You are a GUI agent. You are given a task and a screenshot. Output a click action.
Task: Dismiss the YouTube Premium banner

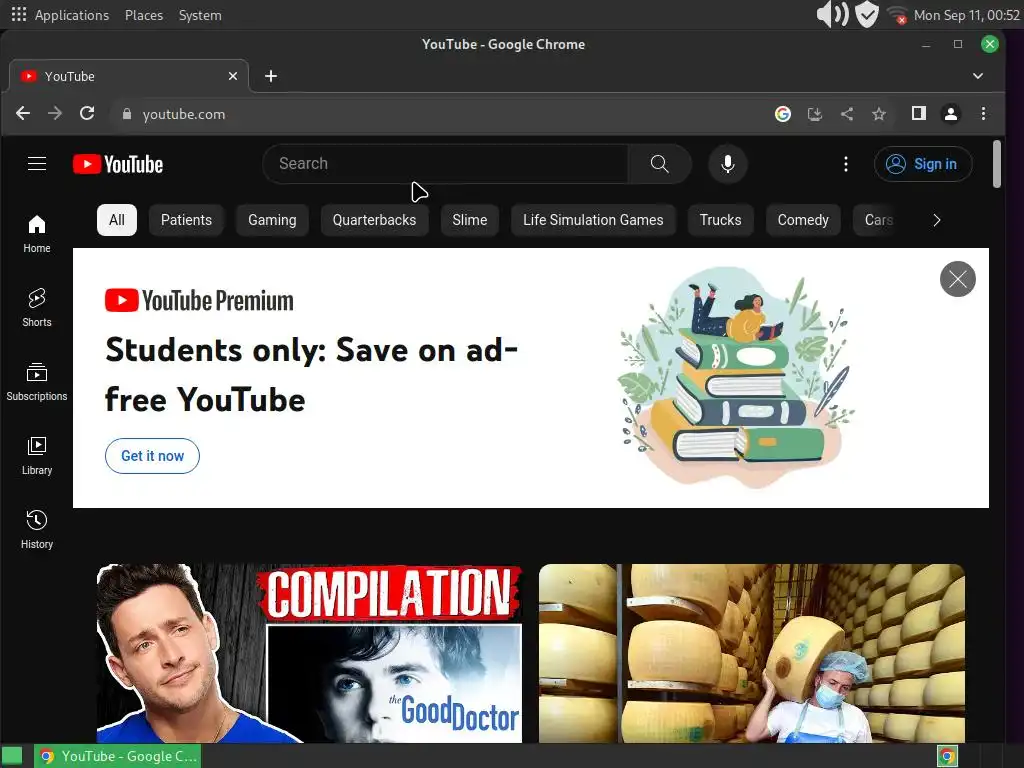(x=957, y=279)
